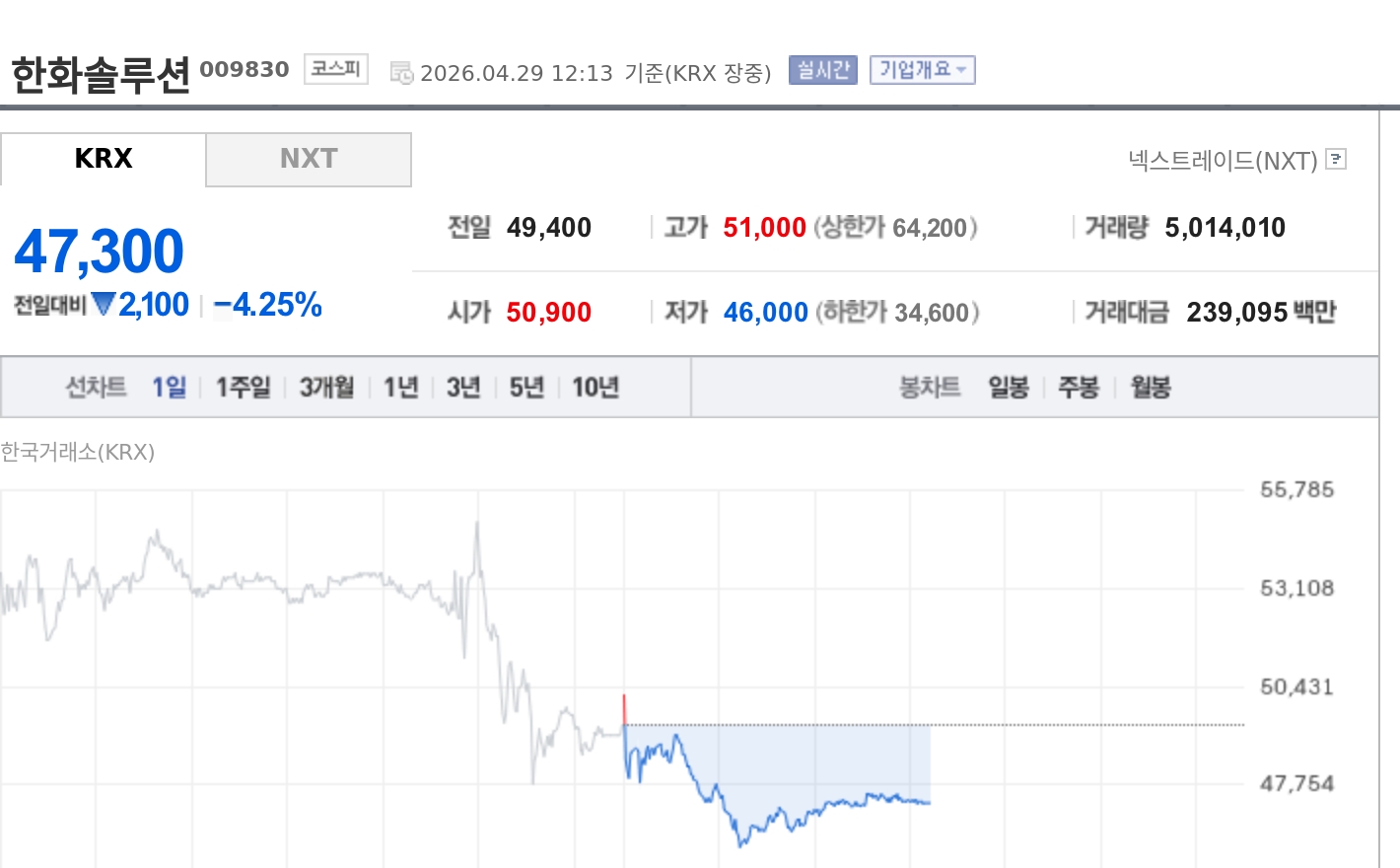Screen dimensions: 1400x868
Task: Expand the 기업개요 dropdown arrow
Action: (x=959, y=70)
